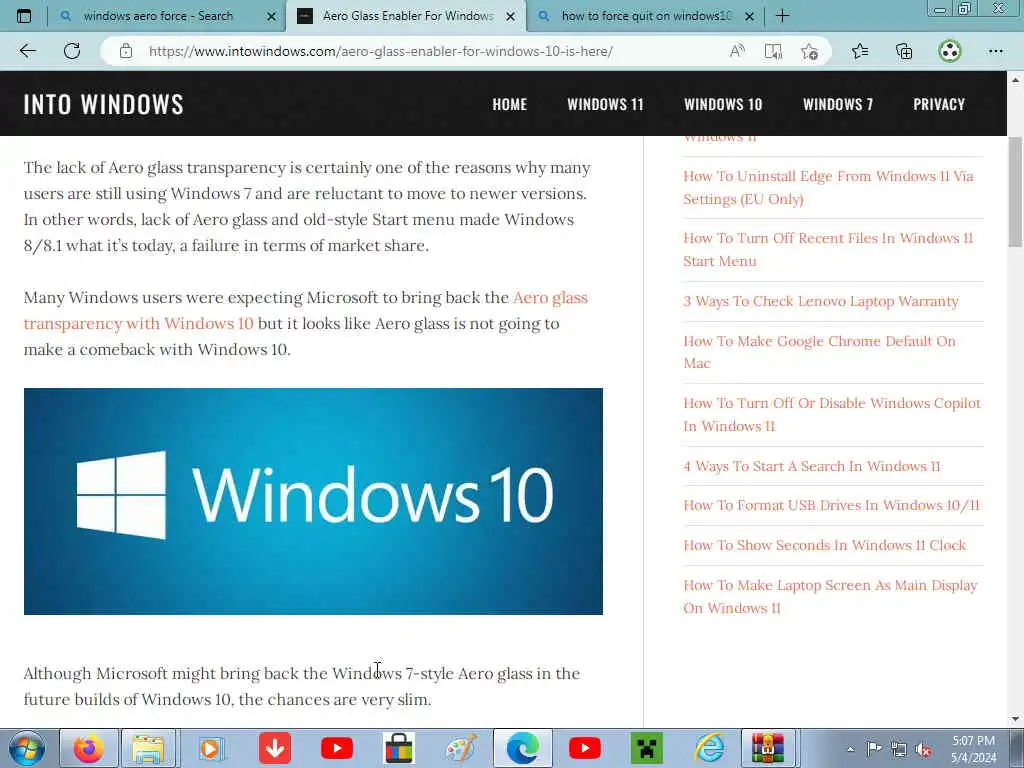Refresh the current page

pyautogui.click(x=72, y=51)
